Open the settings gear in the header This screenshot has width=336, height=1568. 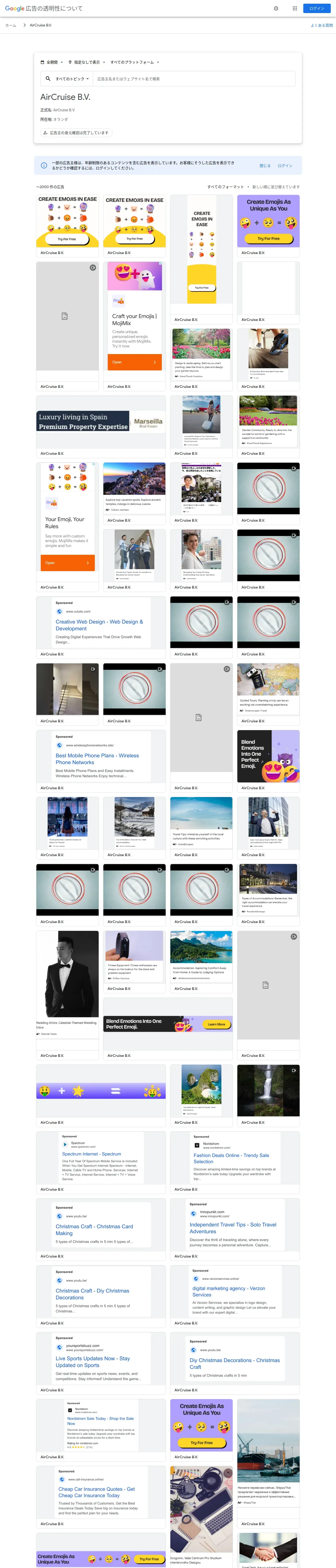pos(276,9)
